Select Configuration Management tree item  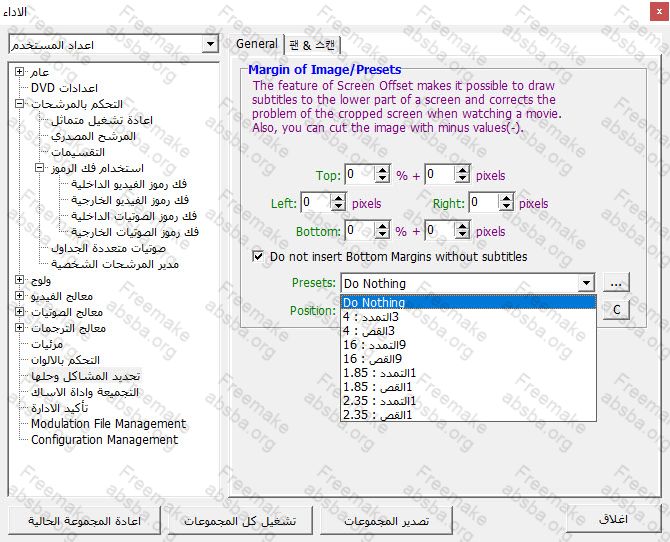tap(104, 439)
